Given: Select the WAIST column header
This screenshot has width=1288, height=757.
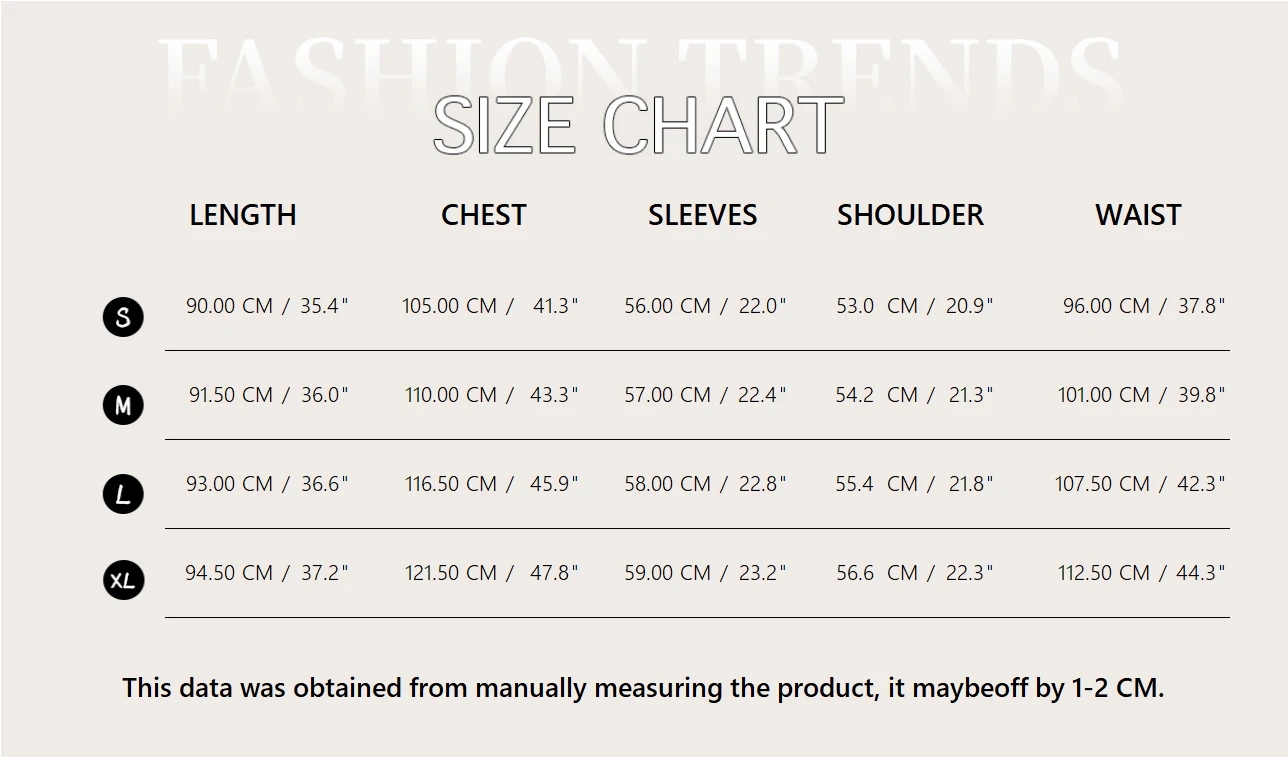Looking at the screenshot, I should click(1138, 215).
